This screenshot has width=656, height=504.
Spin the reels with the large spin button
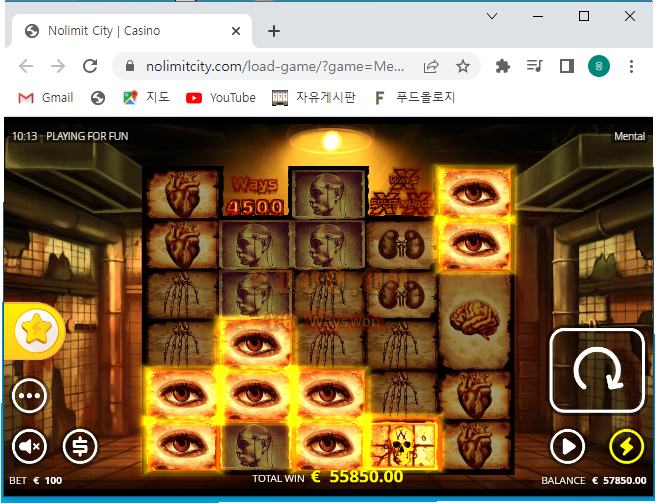click(x=597, y=370)
